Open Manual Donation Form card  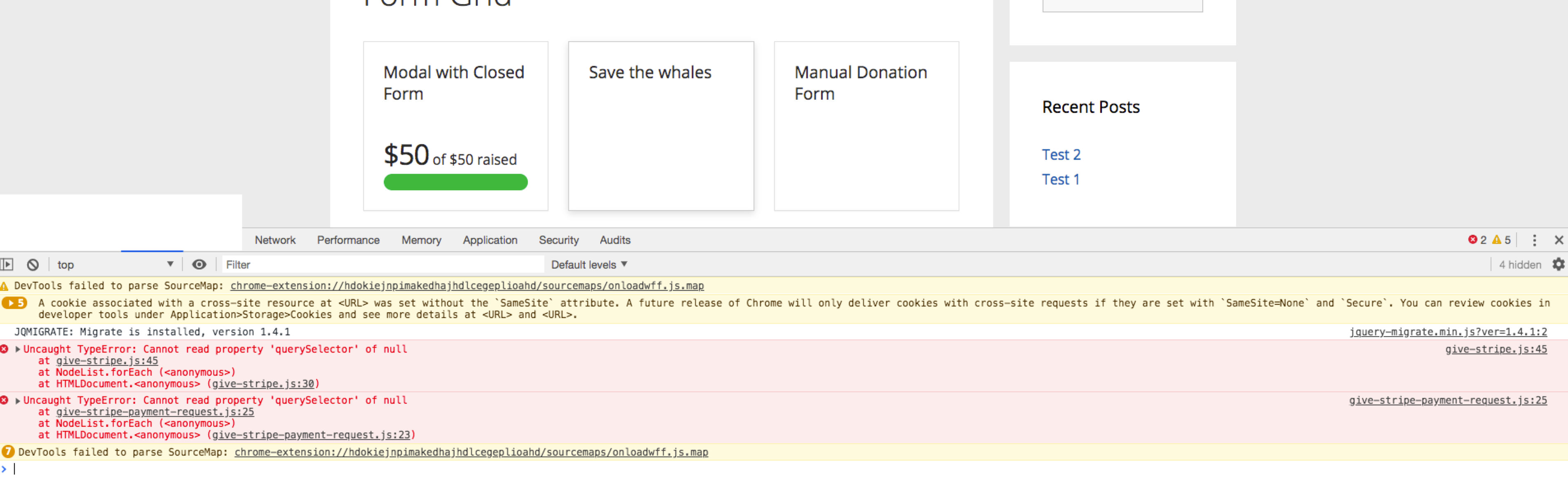(x=866, y=126)
